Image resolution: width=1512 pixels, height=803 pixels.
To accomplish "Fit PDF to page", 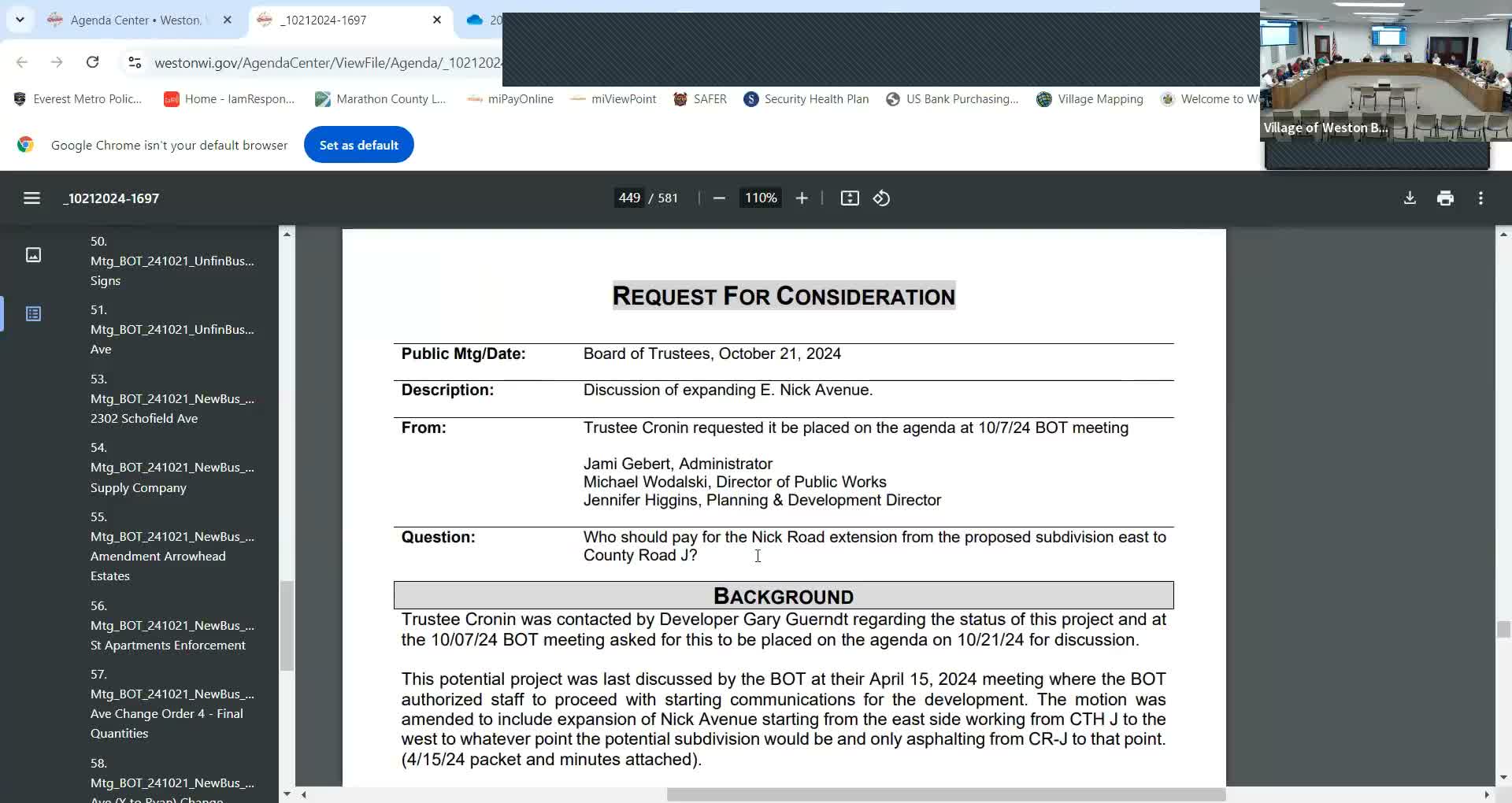I will tap(850, 198).
